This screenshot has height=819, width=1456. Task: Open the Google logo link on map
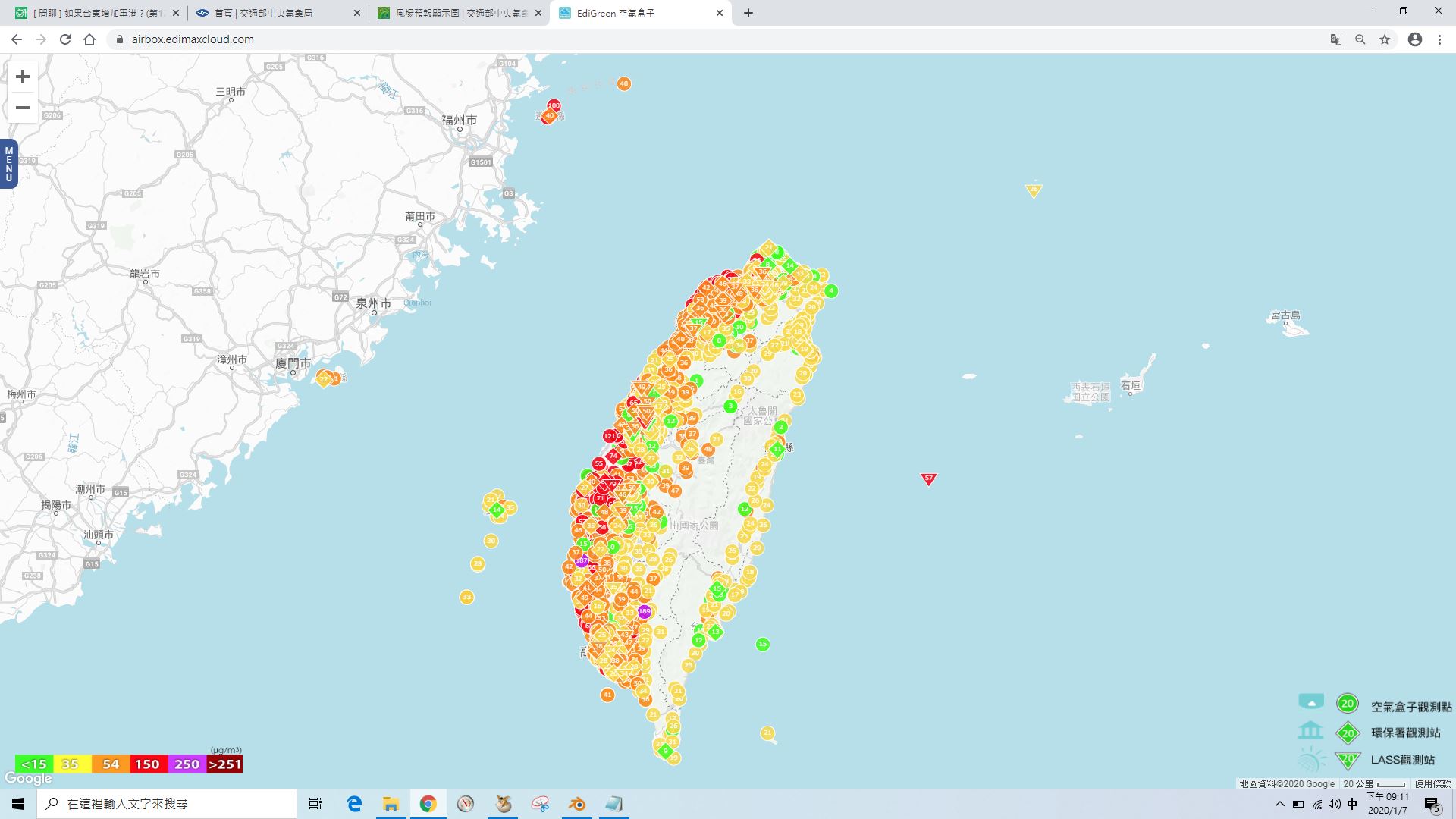[28, 779]
